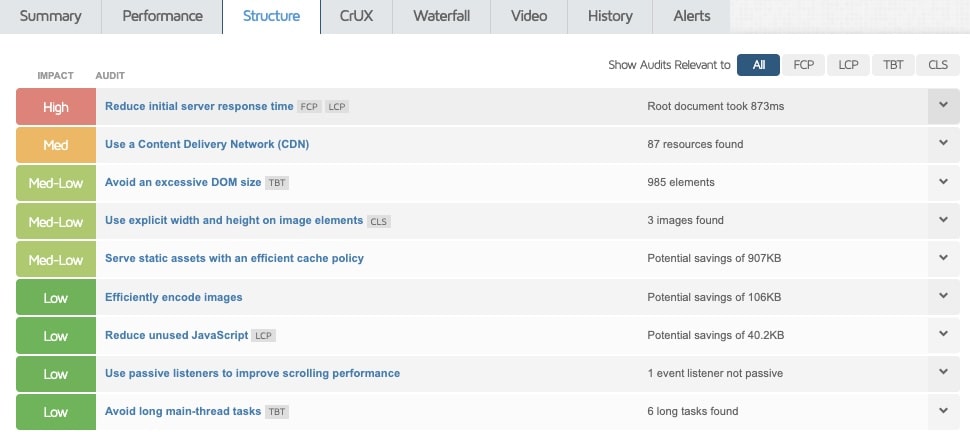Open the Reduce unused JavaScript link
Viewport: 970px width, 432px height.
175,335
